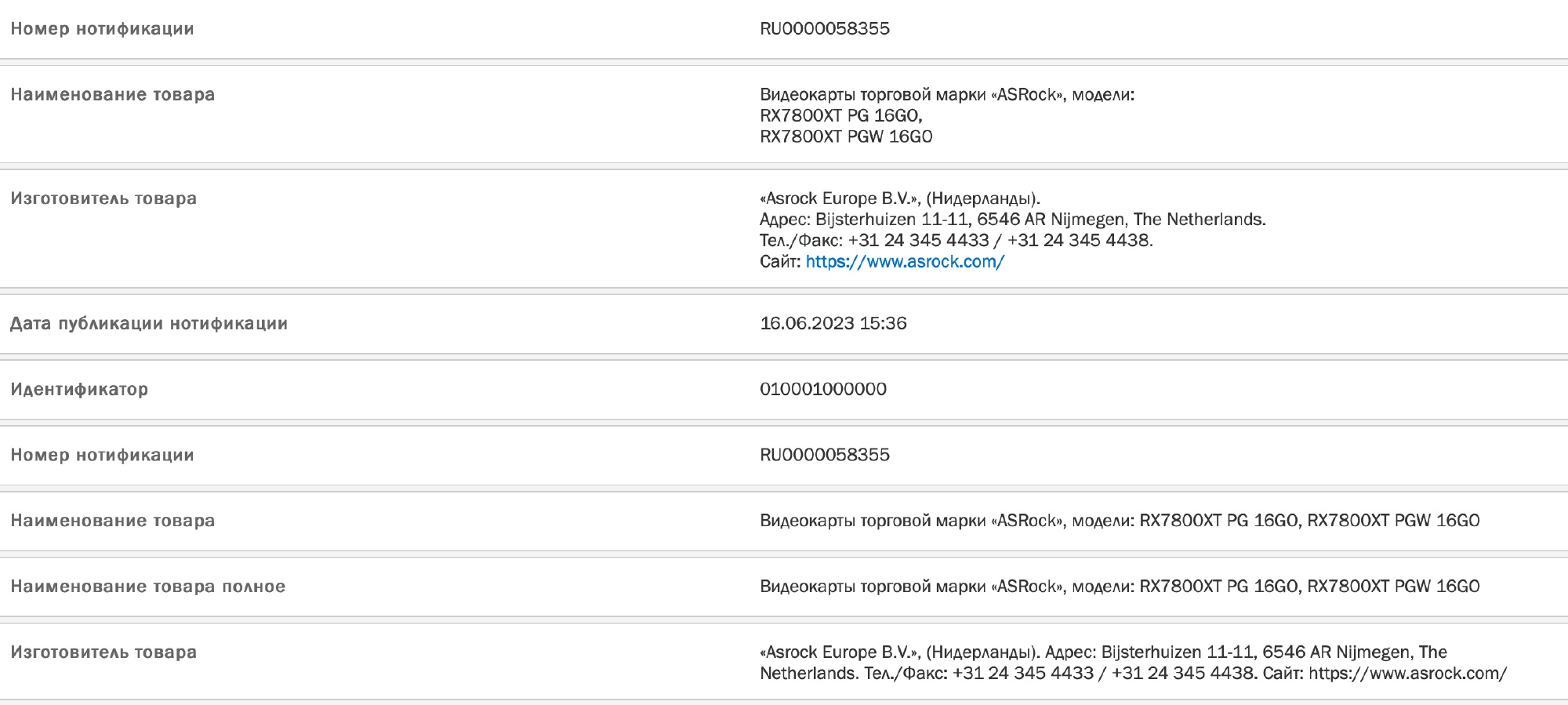The width and height of the screenshot is (1568, 705).
Task: Click the product text in the "Наименование товара полное" row
Action: point(1119,587)
